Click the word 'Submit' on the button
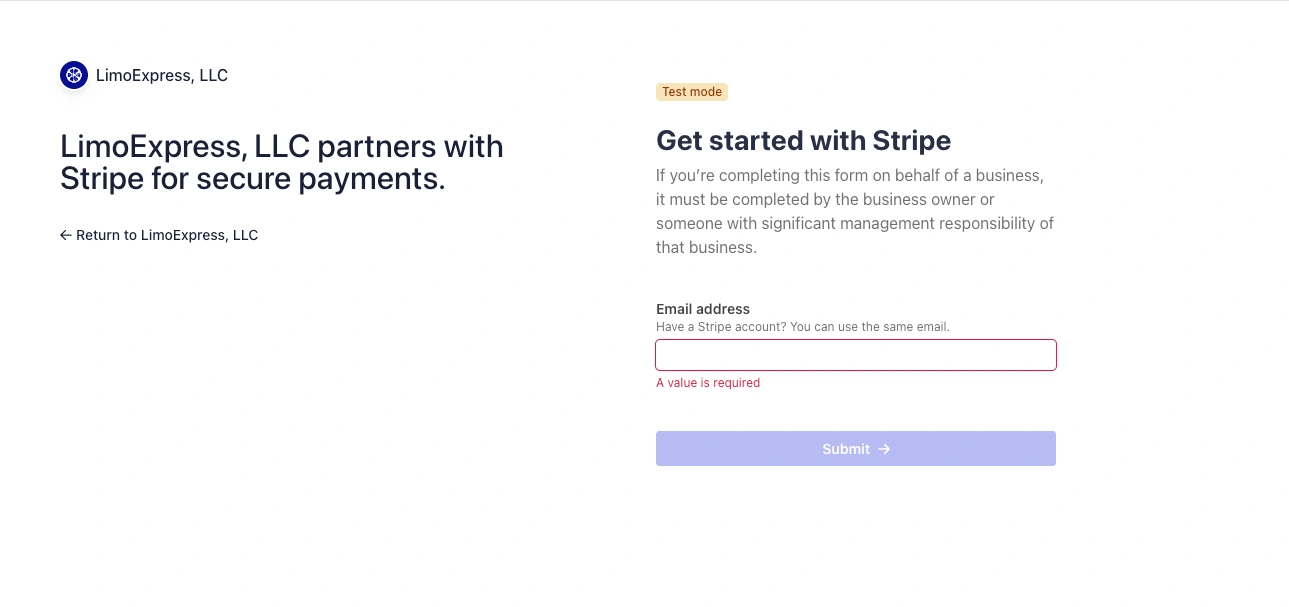Image resolution: width=1289 pixels, height=607 pixels. tap(846, 449)
